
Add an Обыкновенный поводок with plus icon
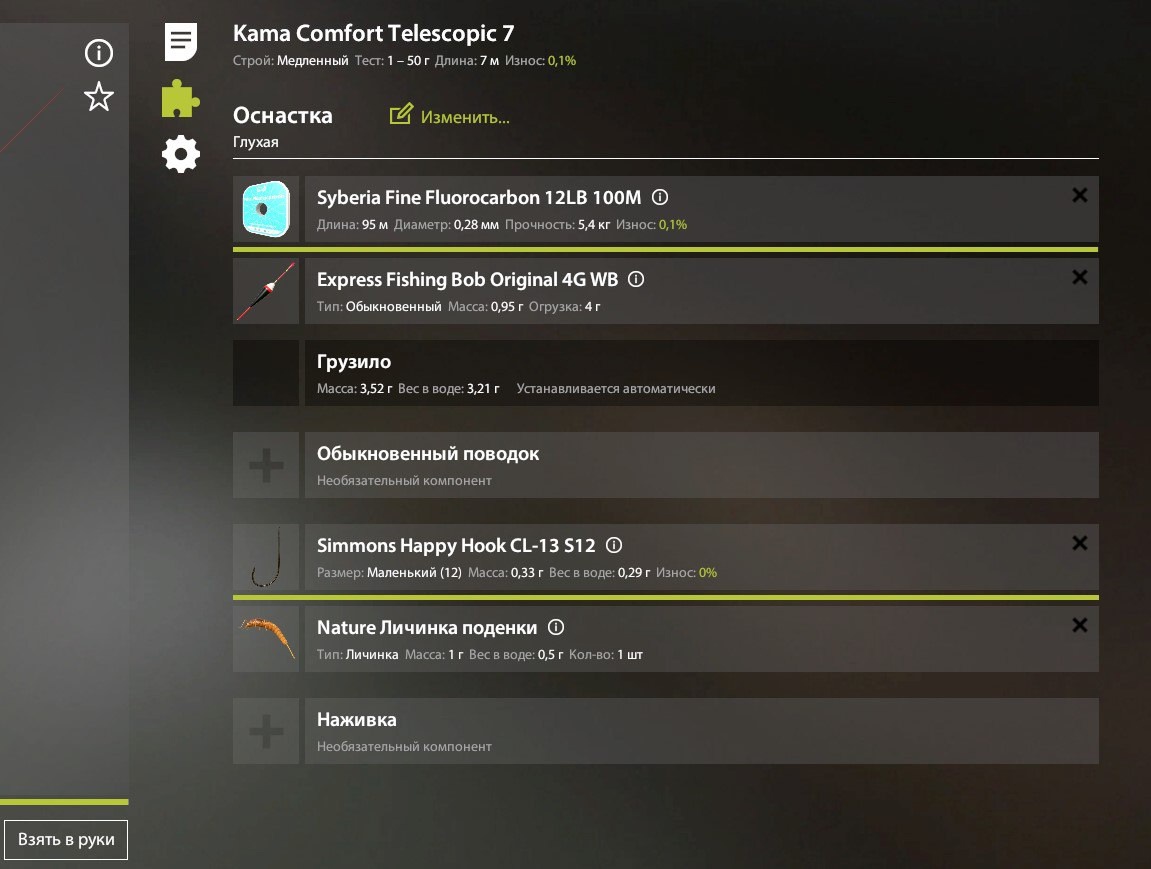(x=266, y=465)
